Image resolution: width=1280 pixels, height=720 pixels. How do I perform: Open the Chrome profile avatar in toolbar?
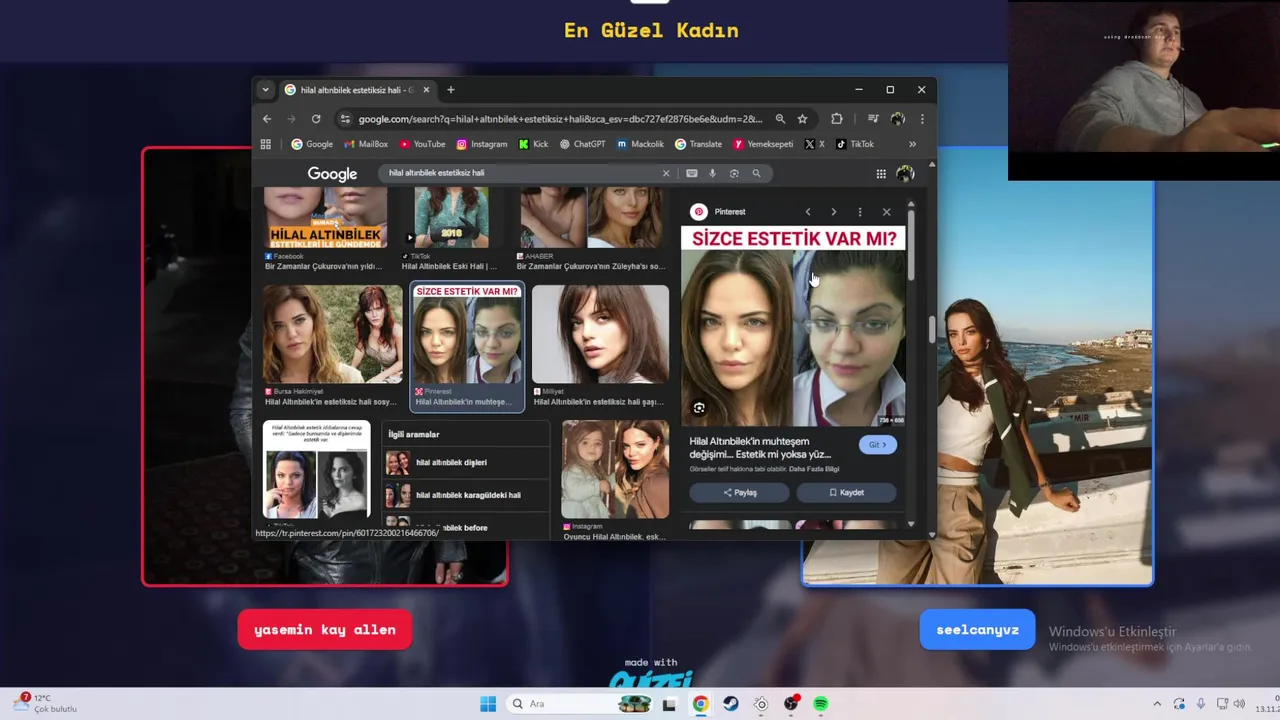click(x=897, y=119)
